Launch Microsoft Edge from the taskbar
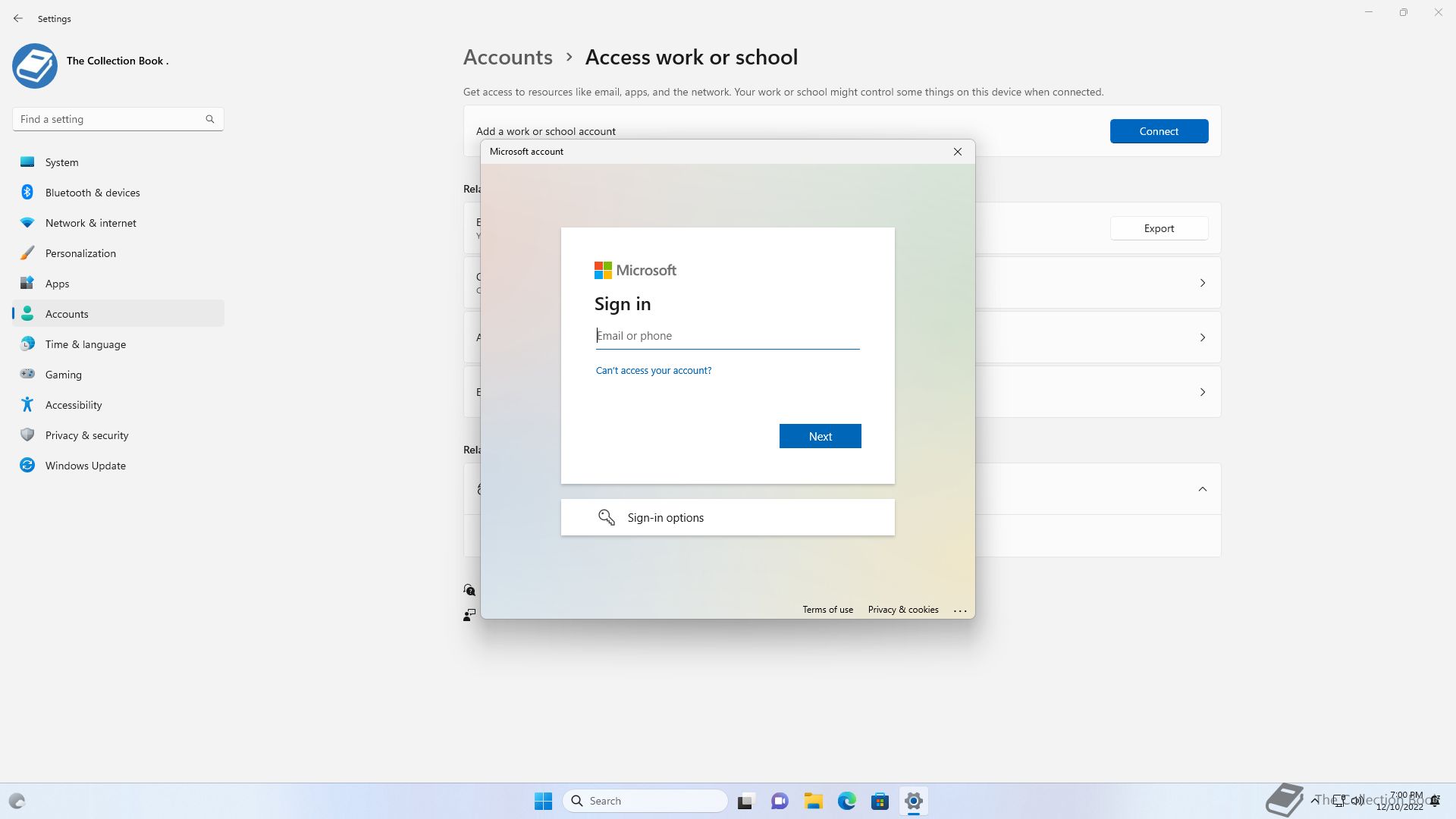Viewport: 1456px width, 819px height. [847, 801]
